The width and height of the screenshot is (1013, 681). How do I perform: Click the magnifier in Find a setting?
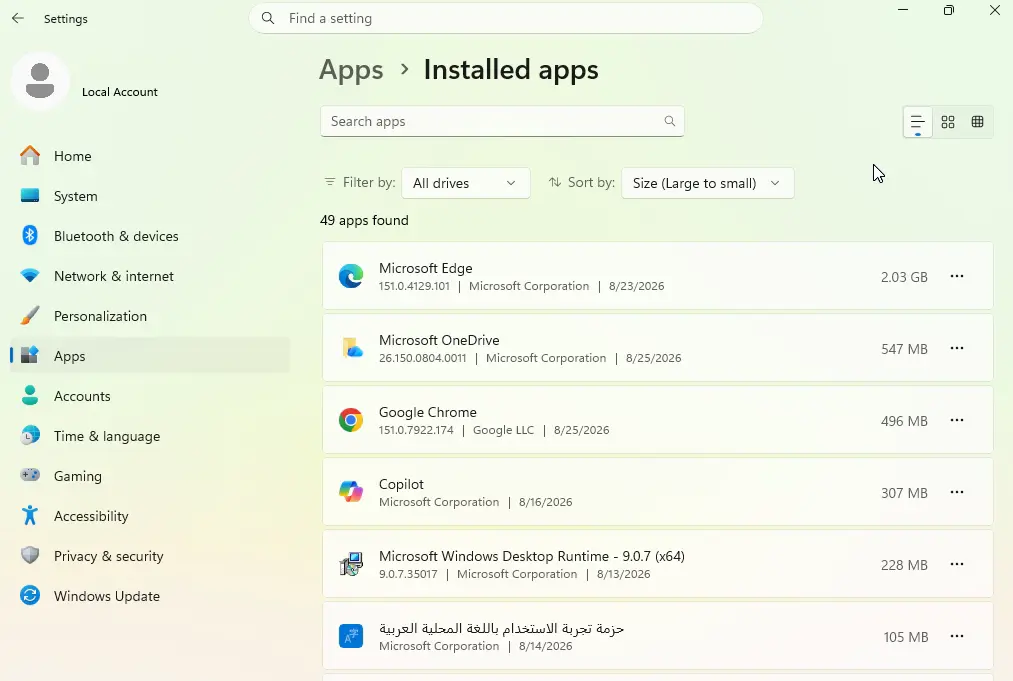(x=268, y=18)
